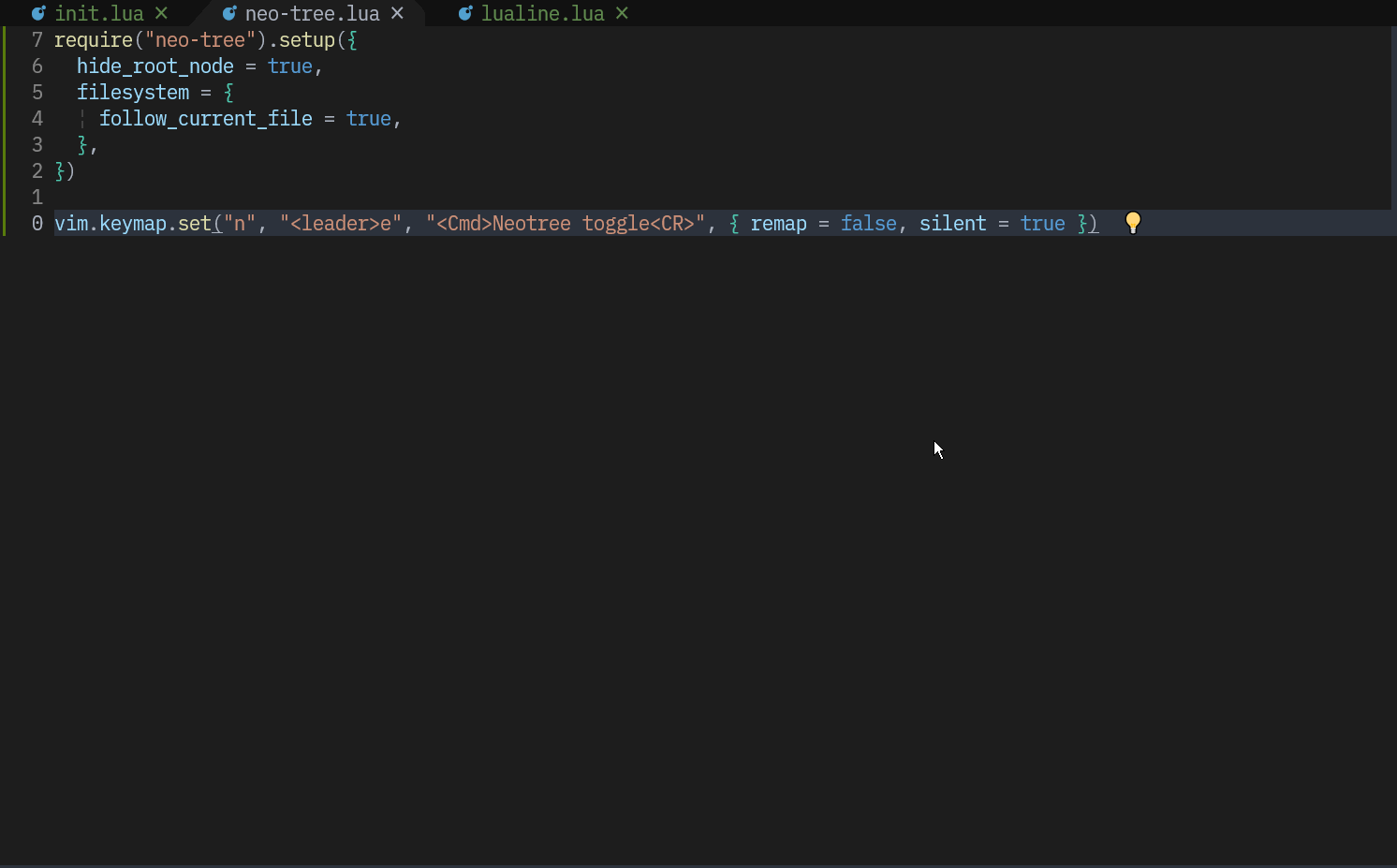Click the "n" mode string in the keymap call
The image size is (1397, 868).
click(240, 224)
